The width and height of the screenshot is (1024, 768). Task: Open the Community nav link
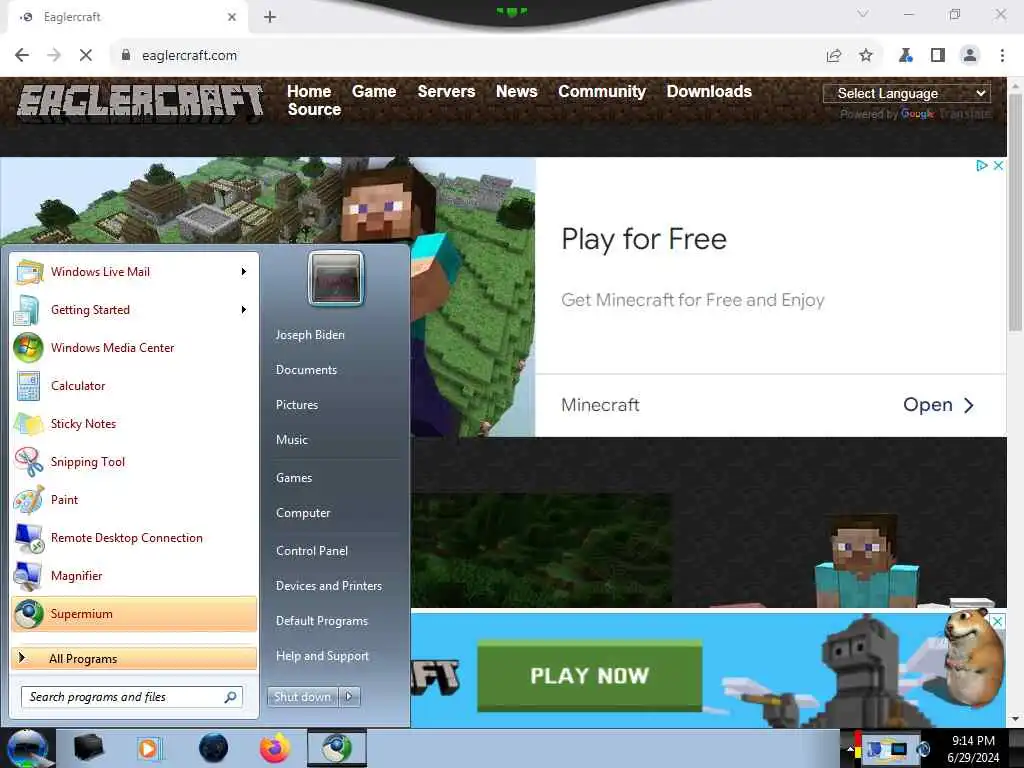coord(602,91)
